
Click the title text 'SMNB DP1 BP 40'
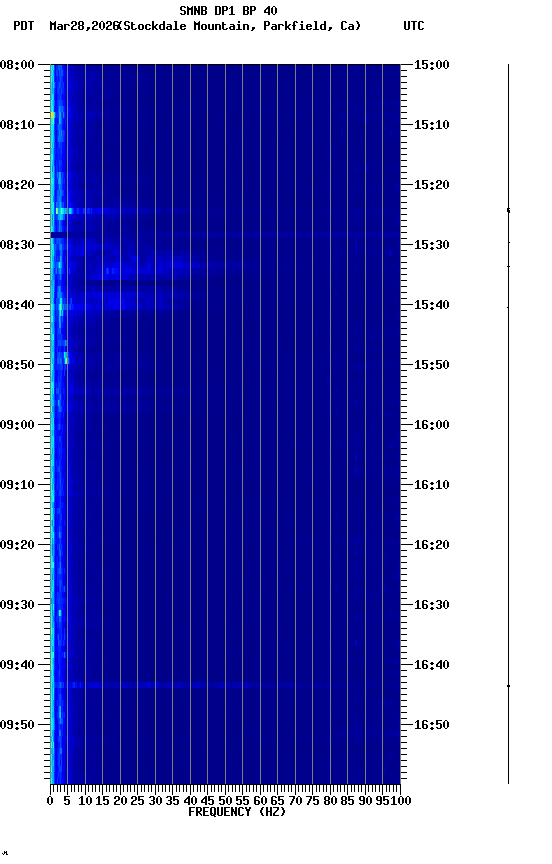228,10
